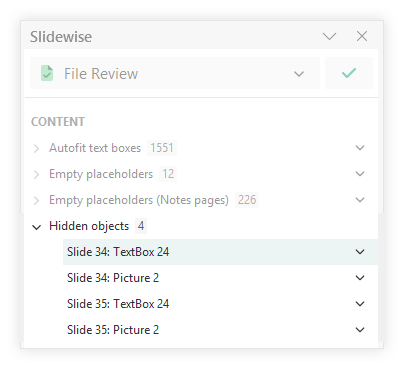Open the Slidewise pane options chevron
The image size is (404, 369).
click(329, 36)
